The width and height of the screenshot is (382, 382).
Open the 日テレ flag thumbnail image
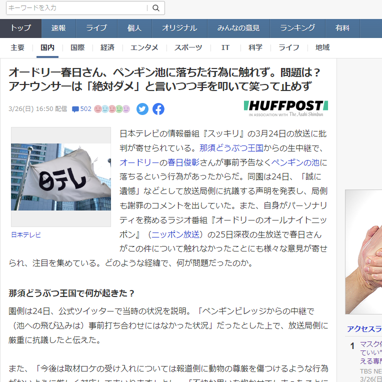[x=61, y=177]
